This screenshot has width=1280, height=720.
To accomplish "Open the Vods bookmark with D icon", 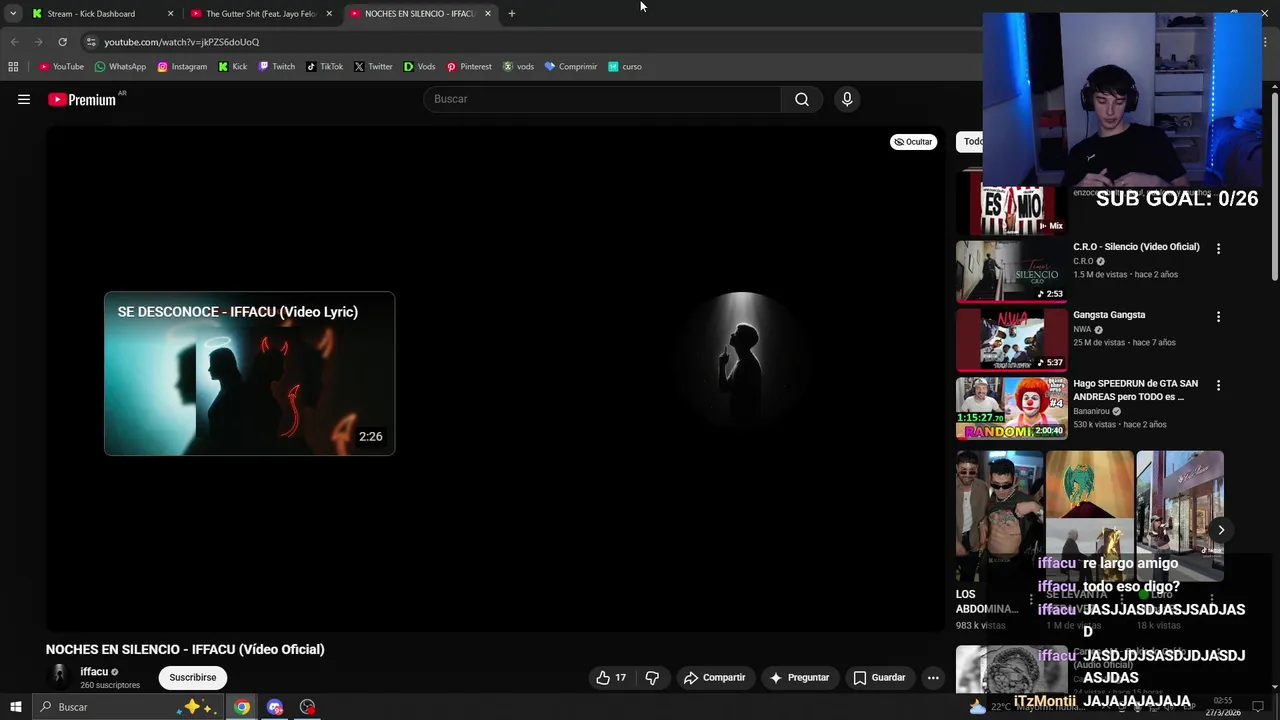I will [419, 67].
